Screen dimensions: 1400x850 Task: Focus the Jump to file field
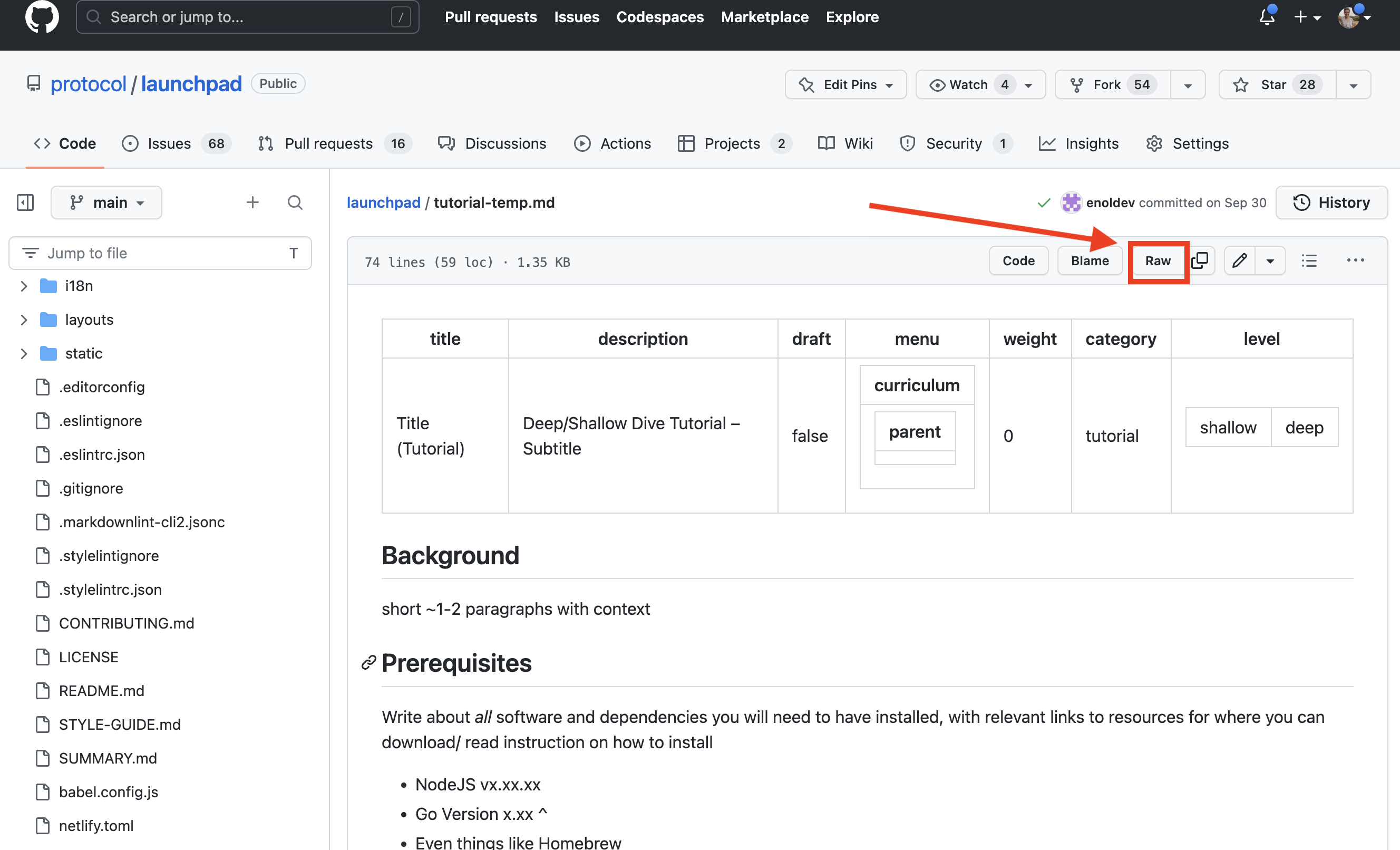click(160, 253)
